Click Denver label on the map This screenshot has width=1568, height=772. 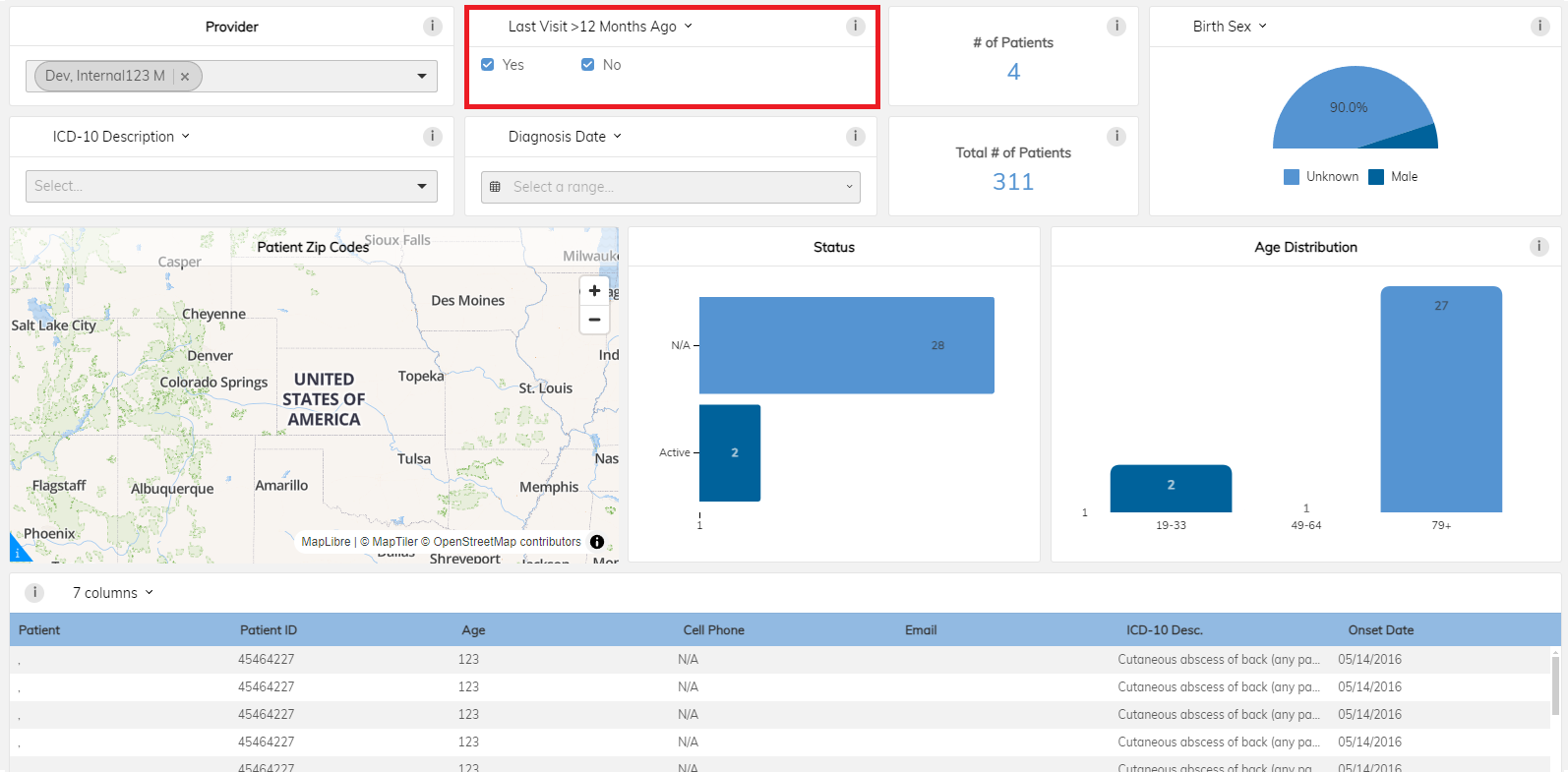[x=211, y=356]
